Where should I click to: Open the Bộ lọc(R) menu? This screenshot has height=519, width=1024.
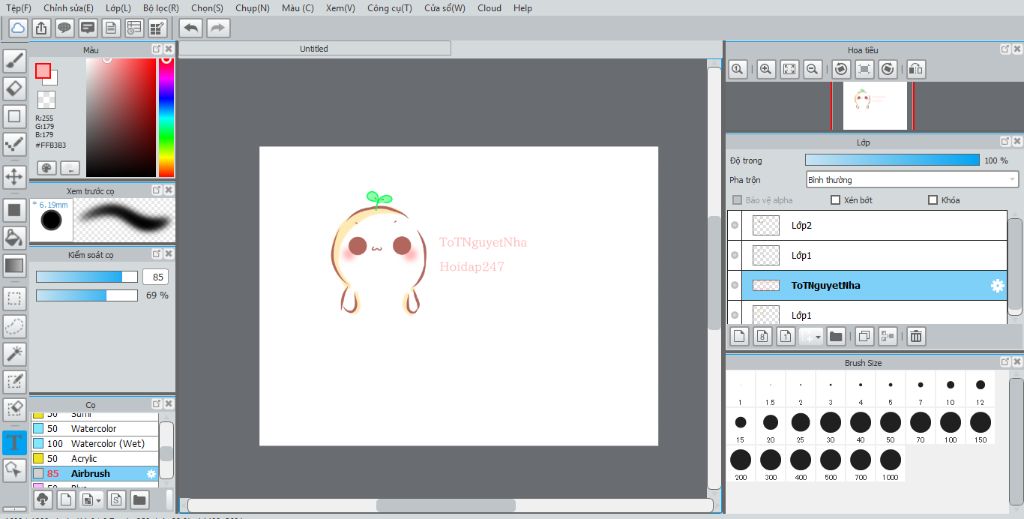point(161,8)
